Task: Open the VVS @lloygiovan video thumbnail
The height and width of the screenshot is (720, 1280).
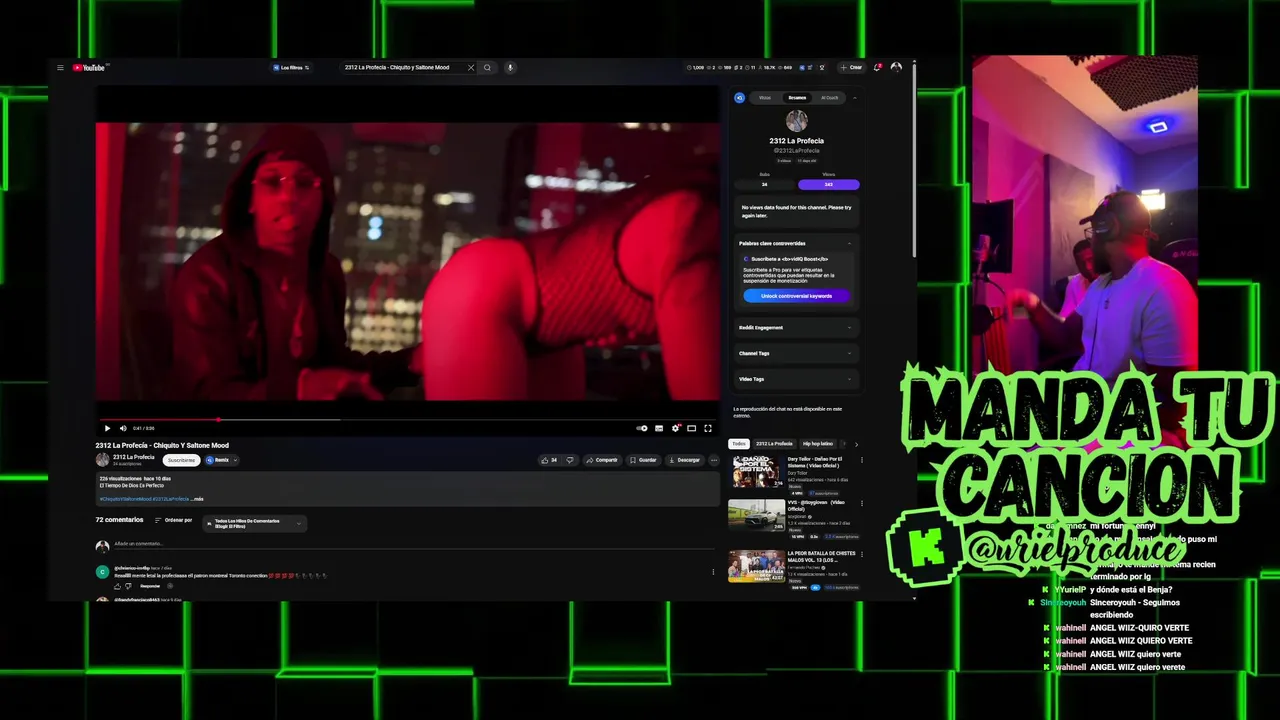Action: tap(756, 515)
